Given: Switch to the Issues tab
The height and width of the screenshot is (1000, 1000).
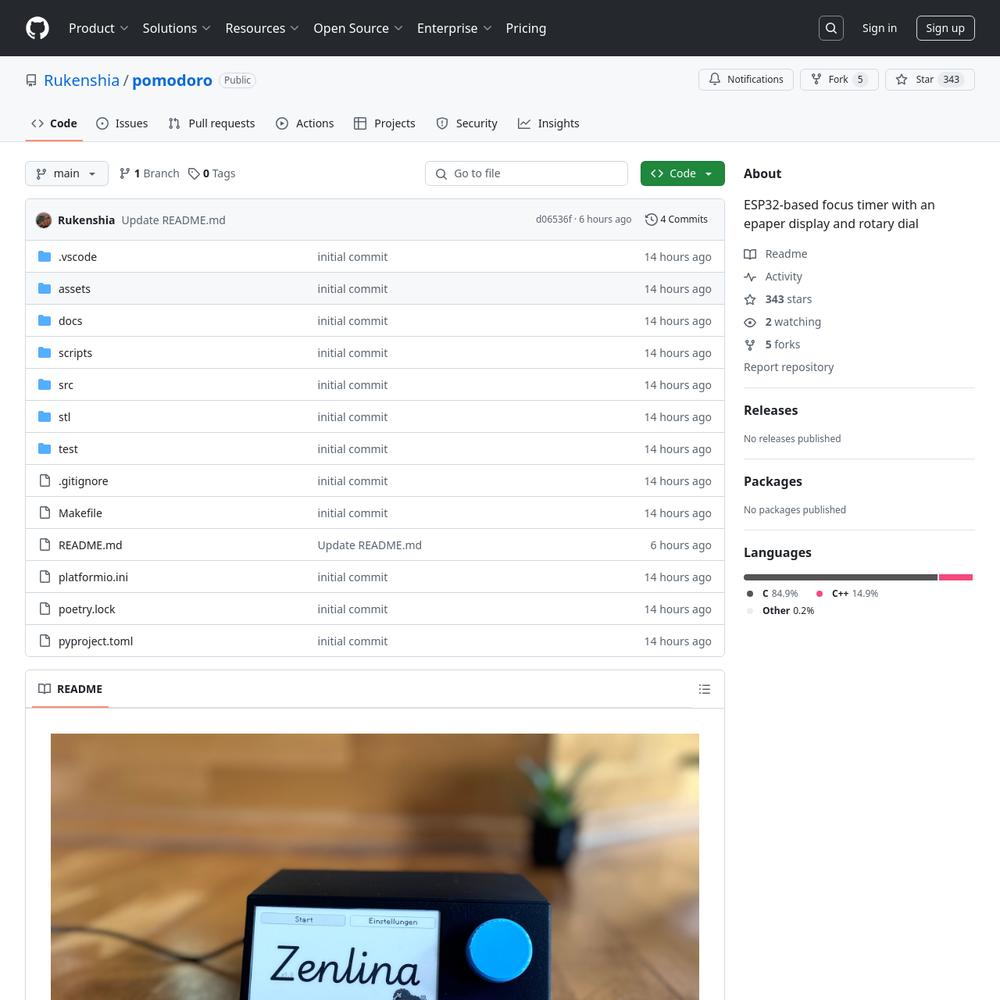Looking at the screenshot, I should tap(122, 124).
